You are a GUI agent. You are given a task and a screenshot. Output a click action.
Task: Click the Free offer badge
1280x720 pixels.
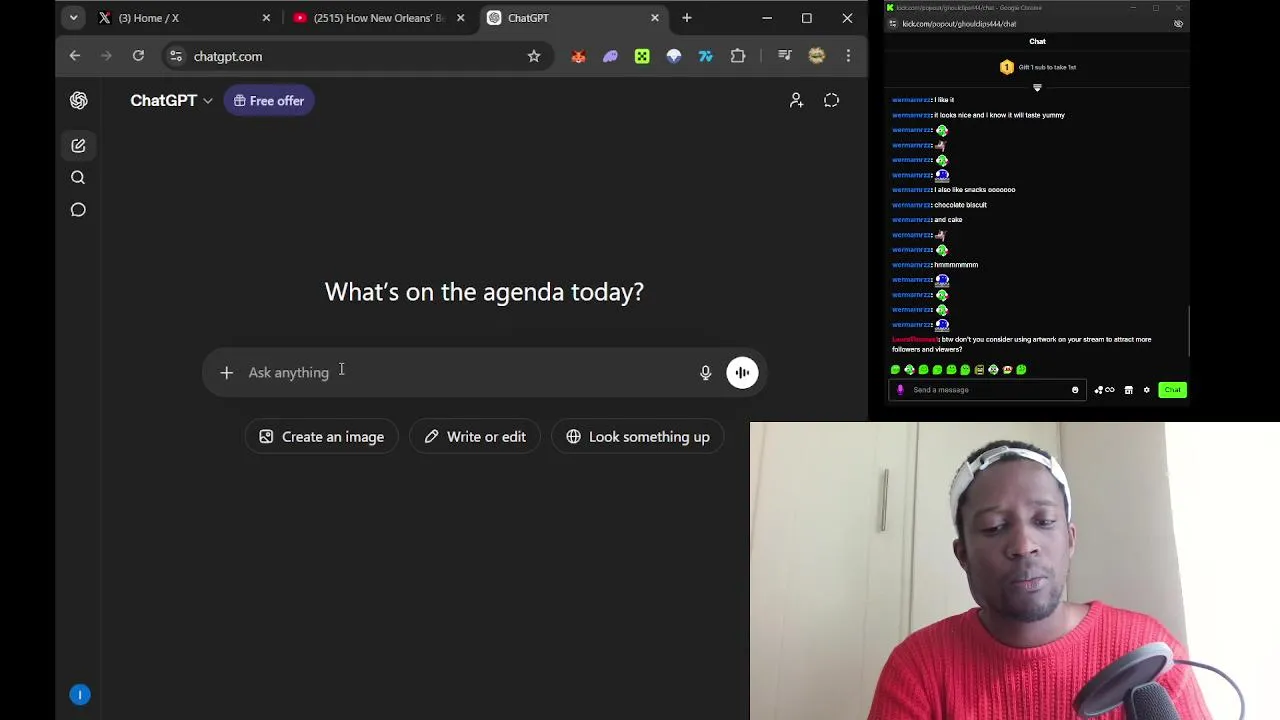tap(268, 101)
